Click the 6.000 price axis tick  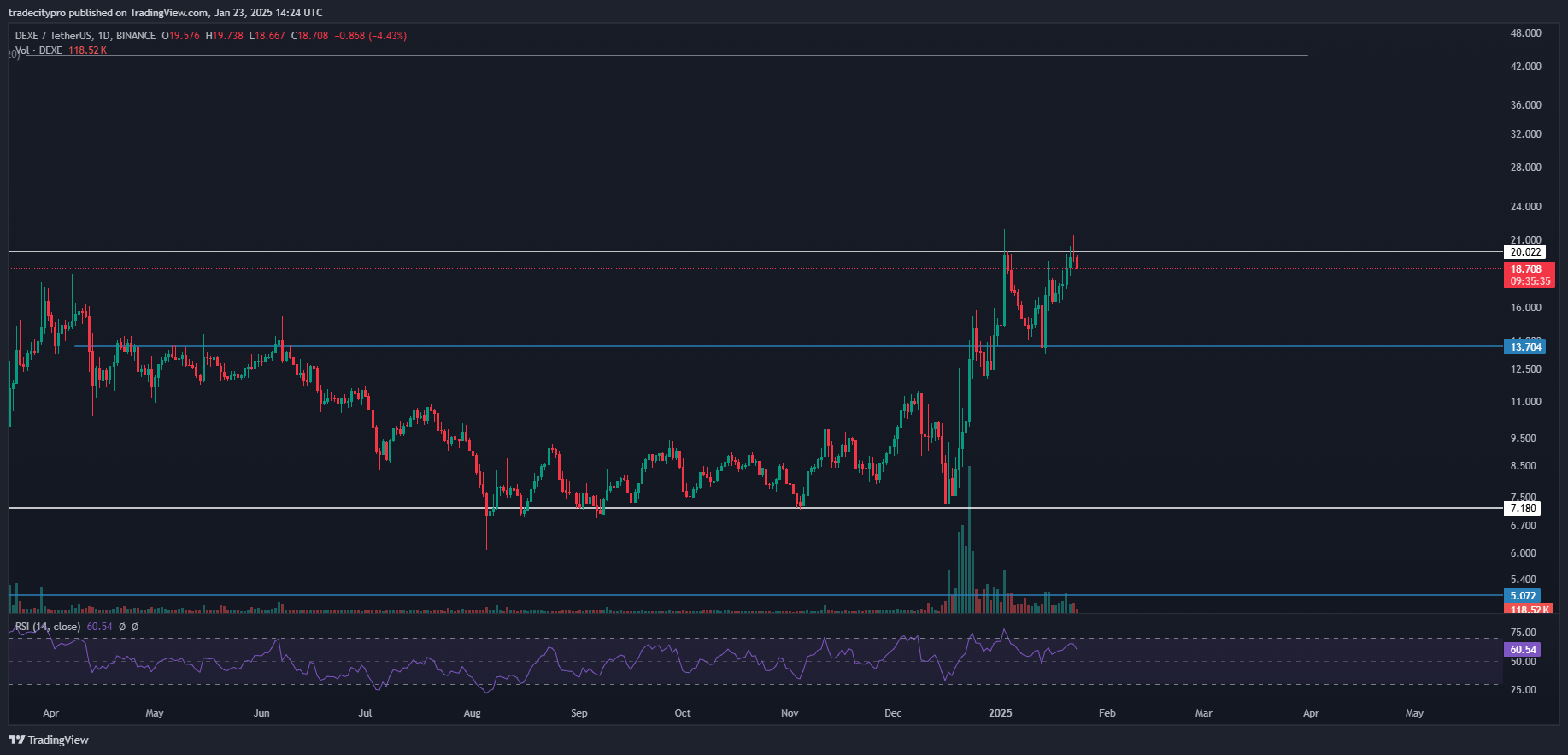pyautogui.click(x=1523, y=553)
